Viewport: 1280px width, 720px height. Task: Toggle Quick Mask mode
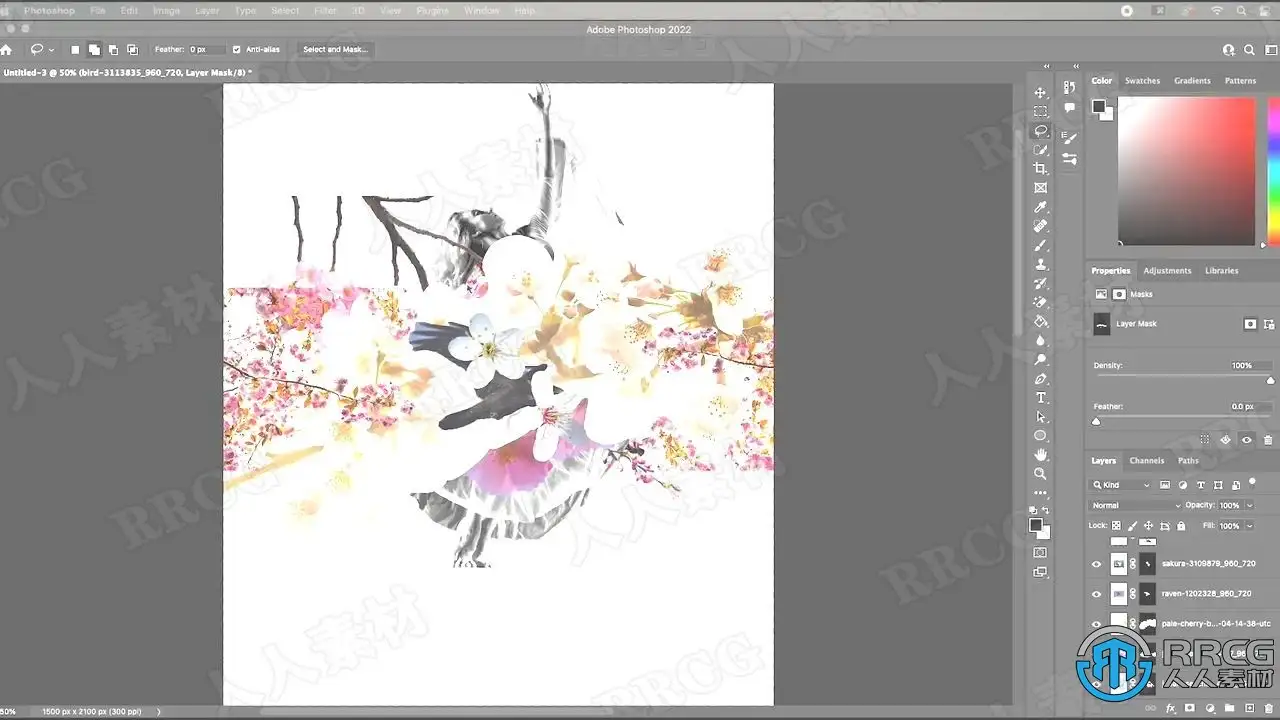[1041, 552]
